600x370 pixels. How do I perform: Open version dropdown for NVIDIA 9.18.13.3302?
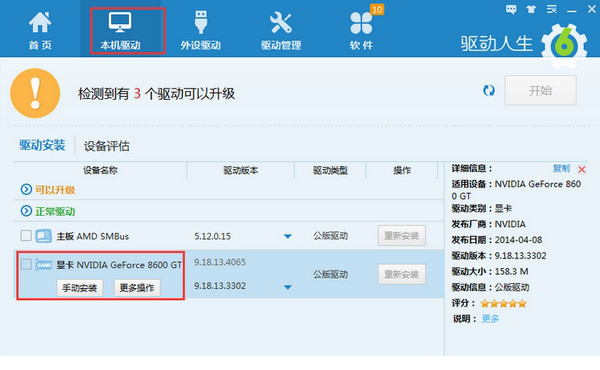[288, 287]
